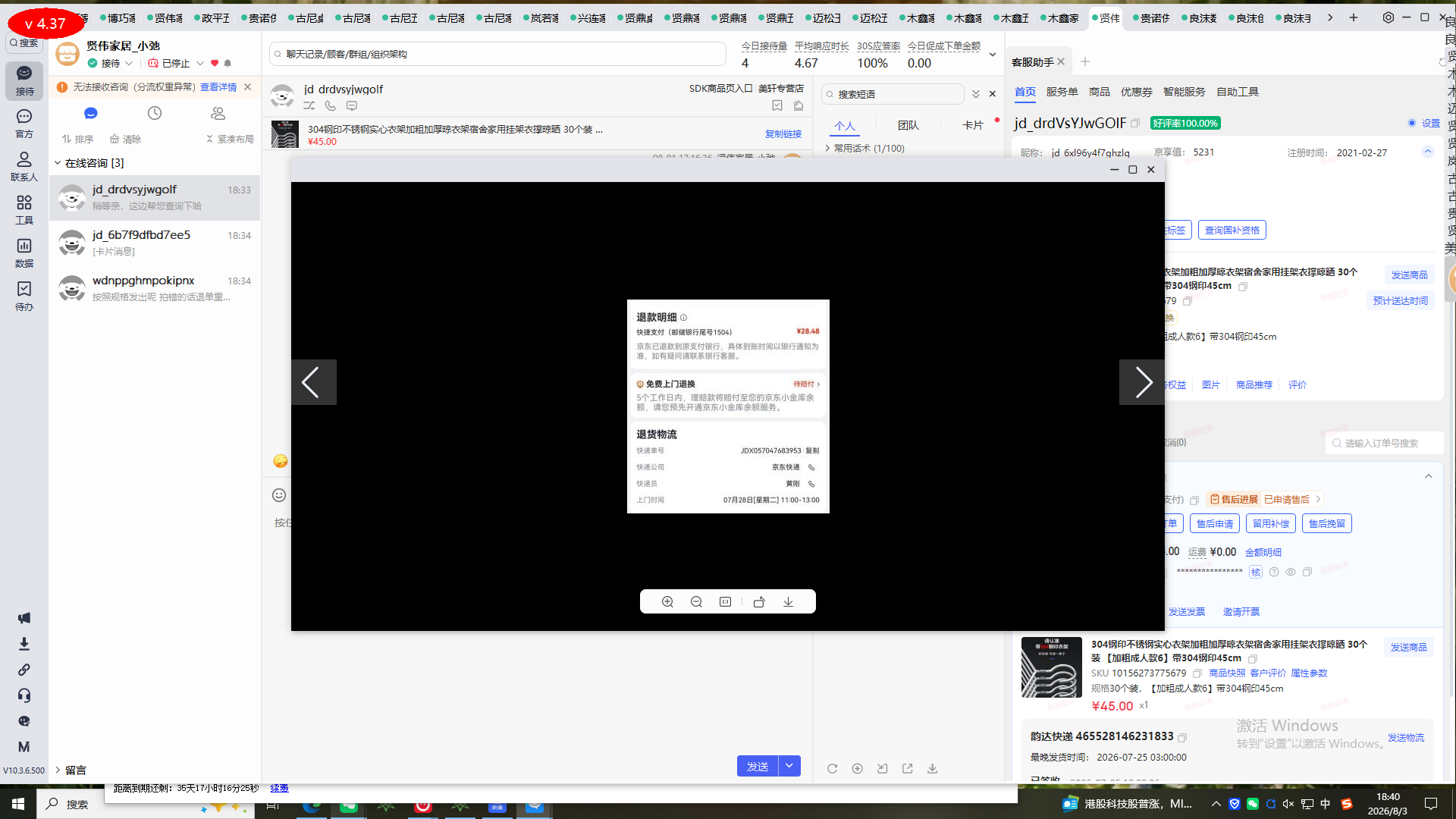Show the next image in viewer
The image size is (1456, 819).
(x=1142, y=382)
